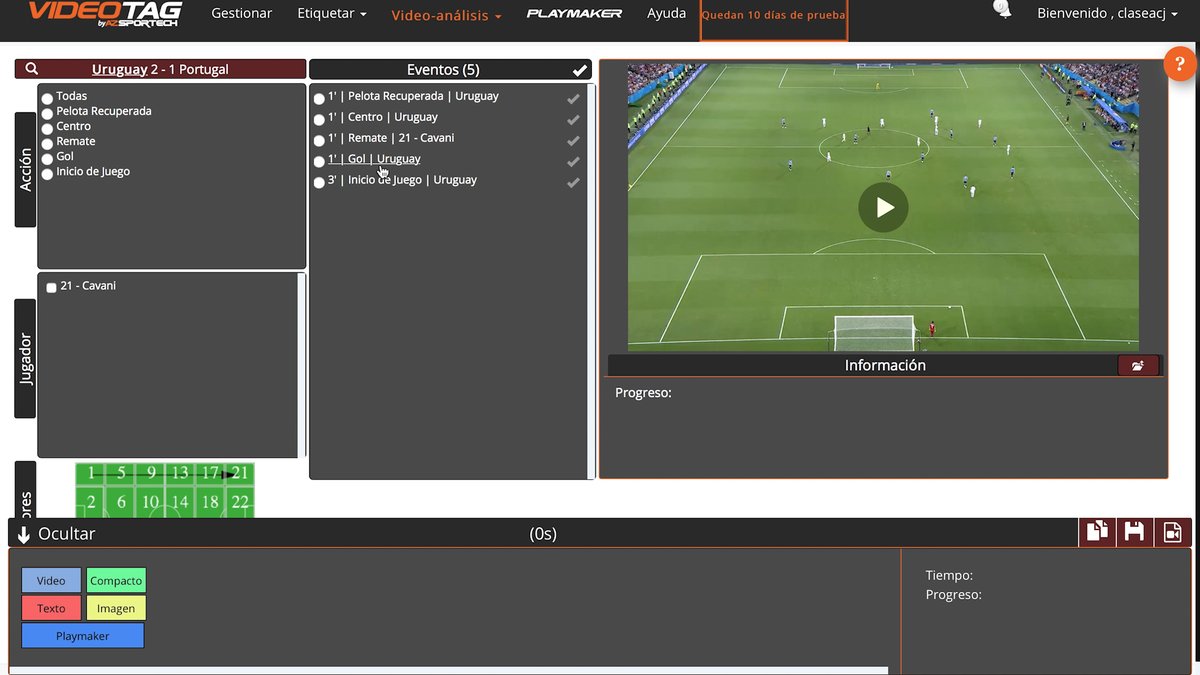Click the blue Video button
This screenshot has width=1200, height=675.
coord(51,581)
